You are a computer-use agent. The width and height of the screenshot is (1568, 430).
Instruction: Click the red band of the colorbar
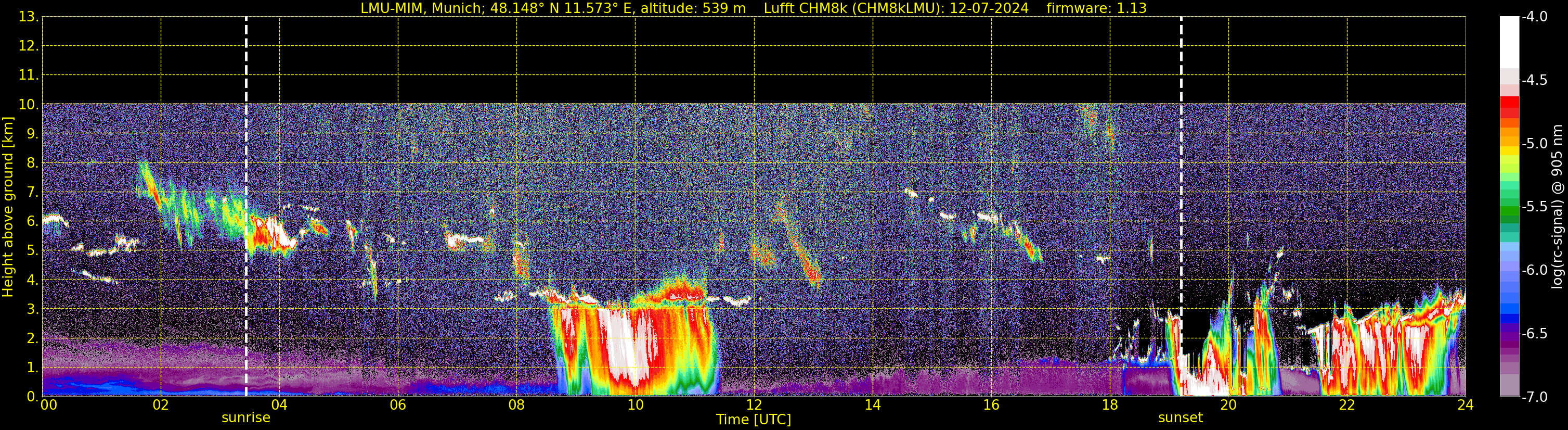coord(1509,107)
